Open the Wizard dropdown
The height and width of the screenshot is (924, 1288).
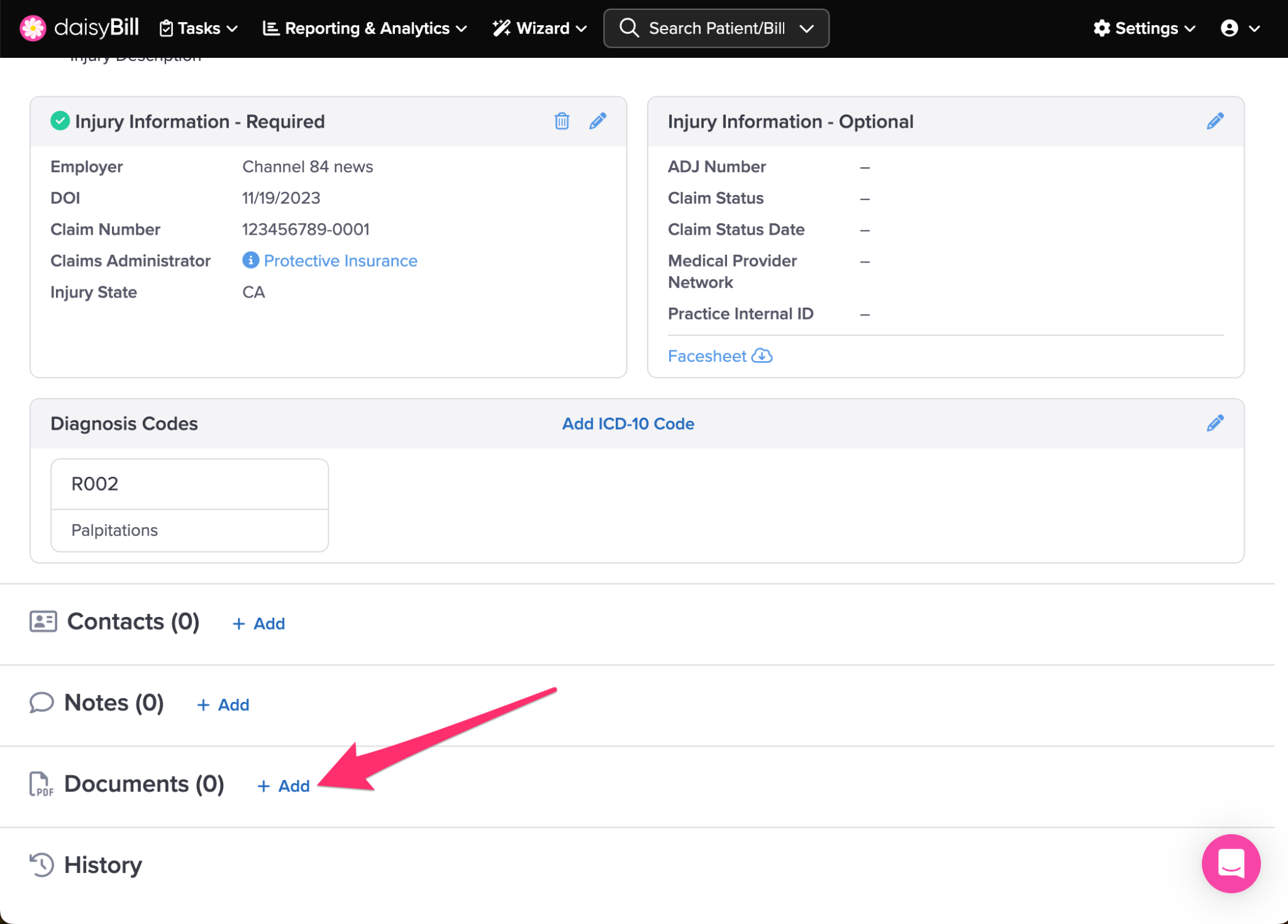tap(540, 28)
